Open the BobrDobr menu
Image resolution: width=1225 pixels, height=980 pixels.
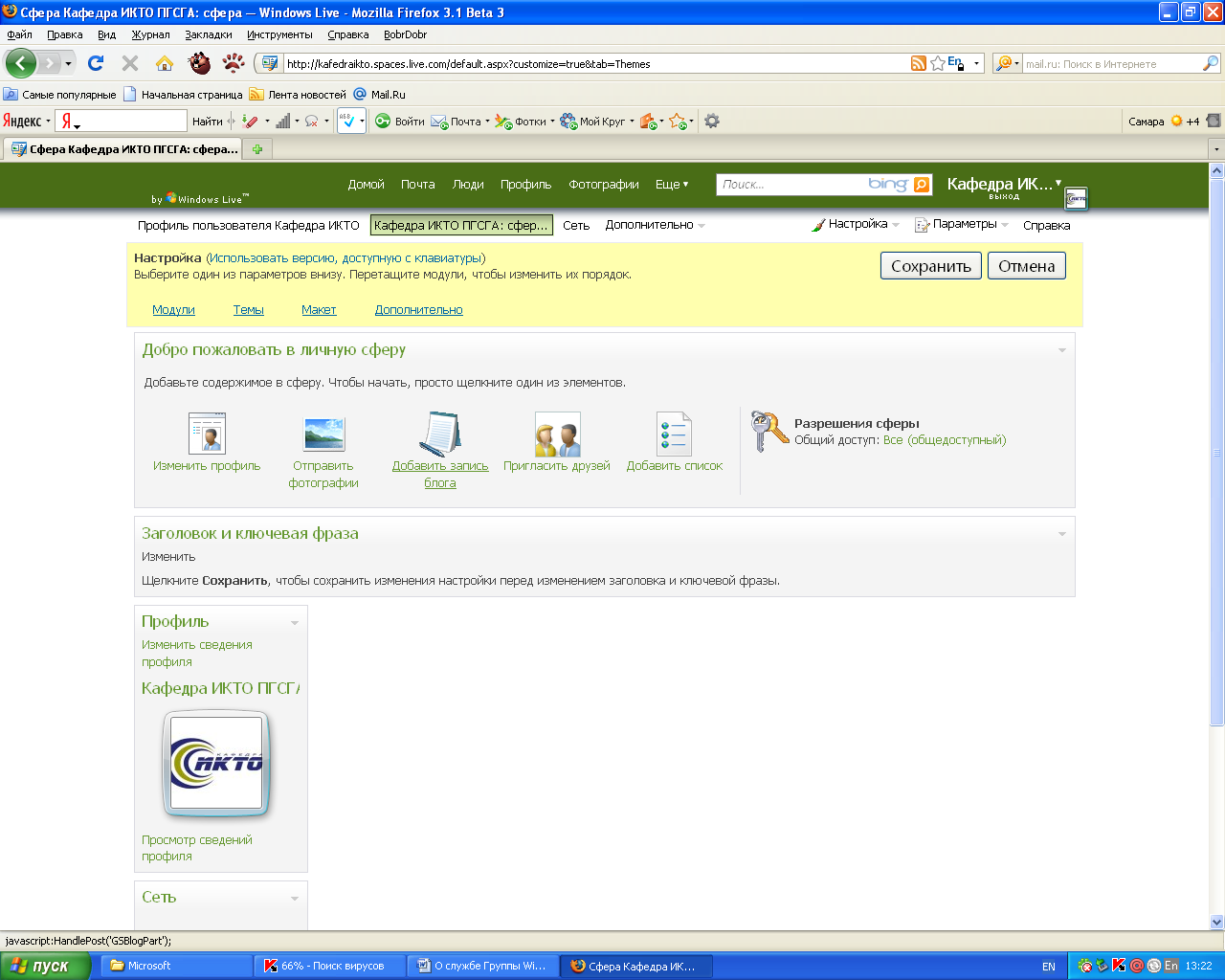(x=405, y=34)
